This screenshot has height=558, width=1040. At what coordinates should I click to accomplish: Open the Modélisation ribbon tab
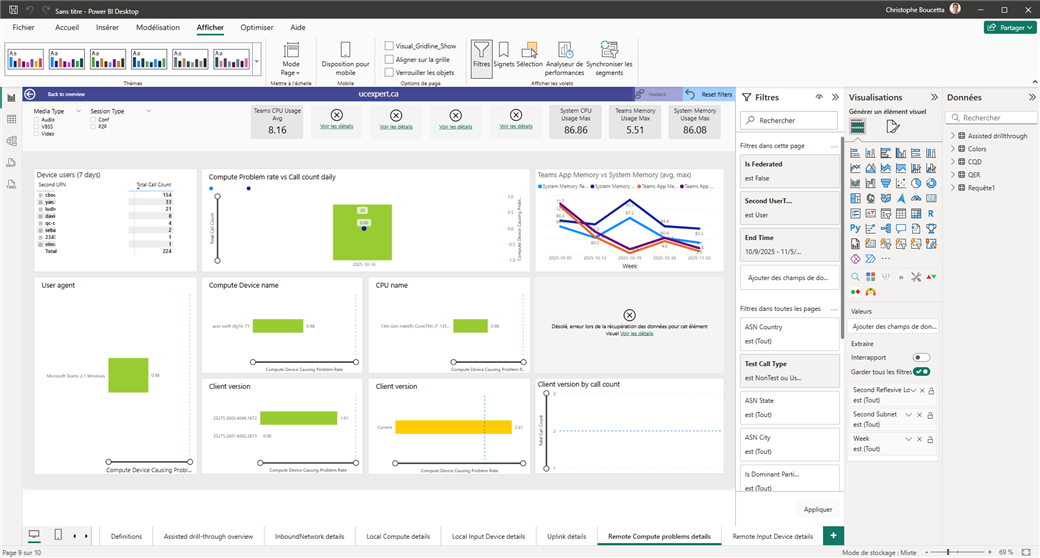158,27
